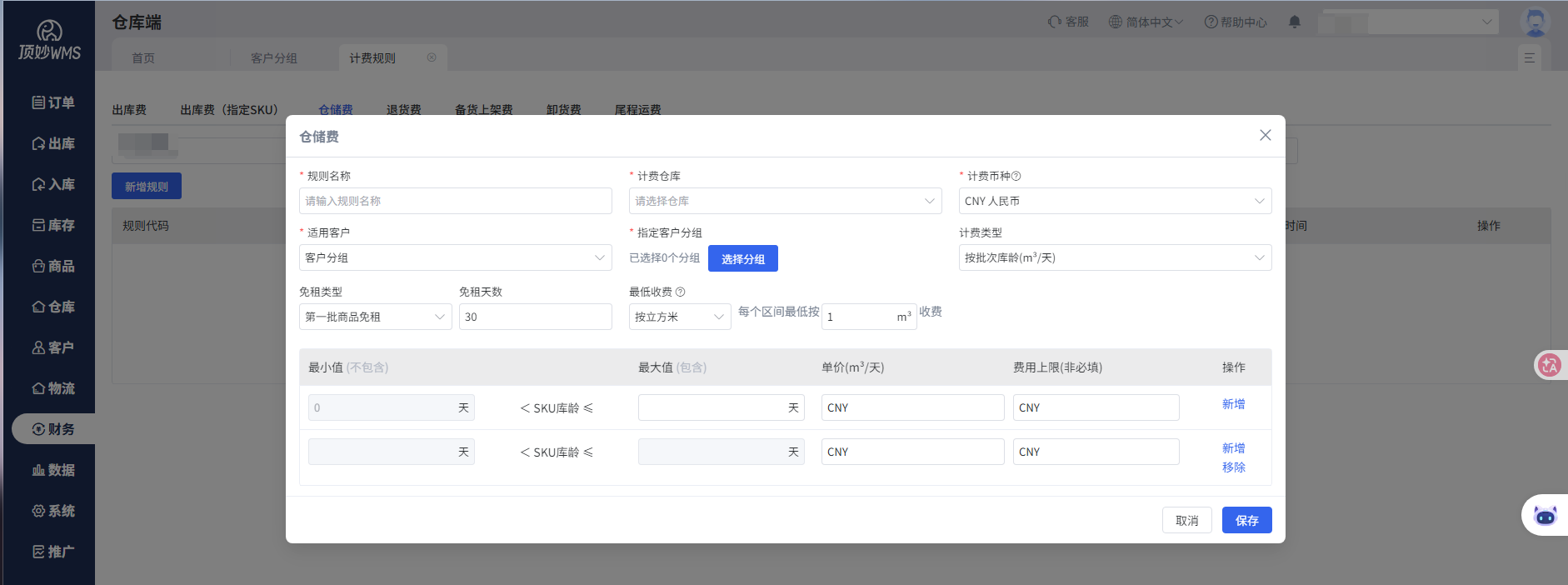This screenshot has width=1568, height=585.
Task: Focus second row 单价 CNY input
Action: (x=913, y=452)
